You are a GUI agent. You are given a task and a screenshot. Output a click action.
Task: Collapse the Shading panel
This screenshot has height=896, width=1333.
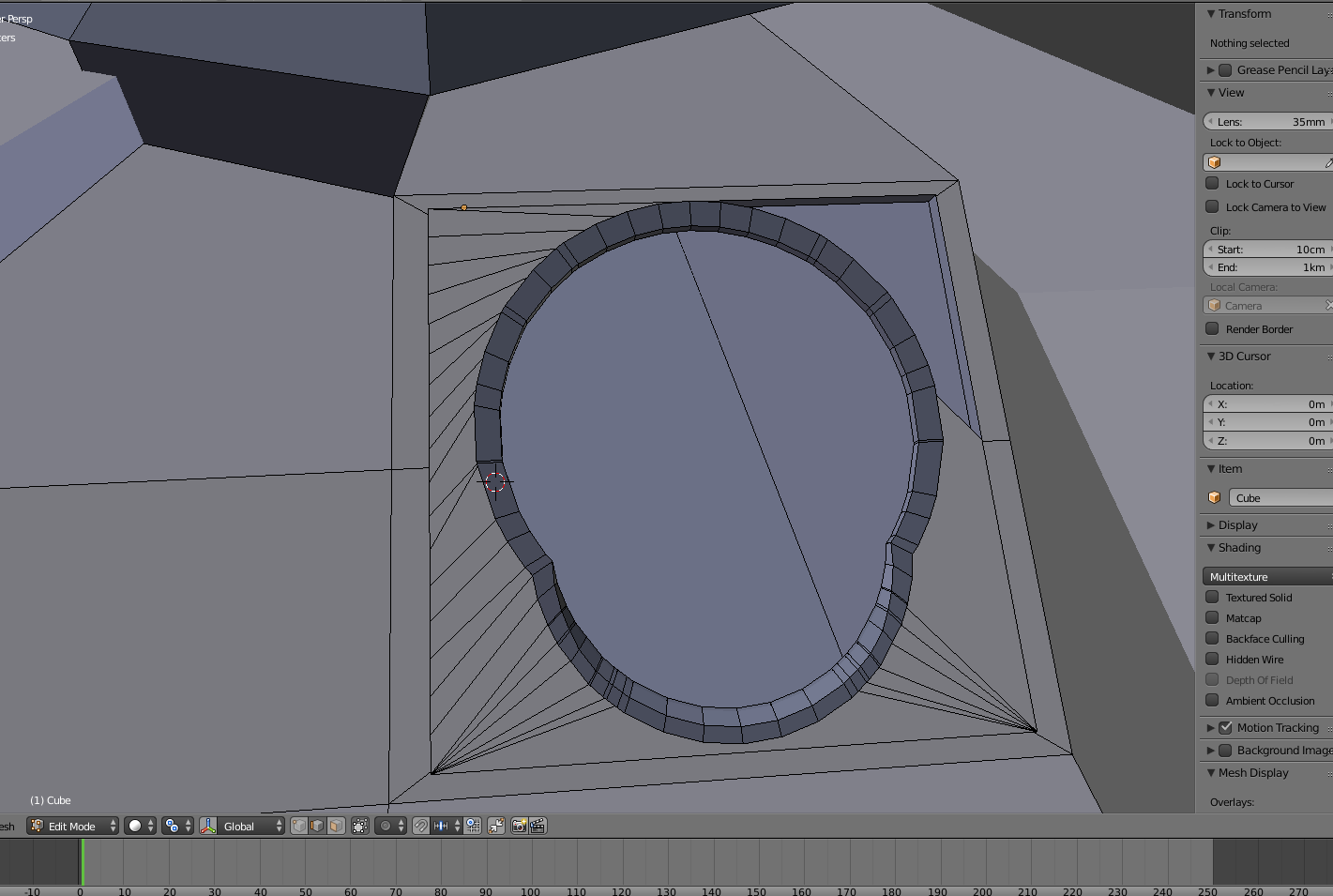pyautogui.click(x=1211, y=547)
